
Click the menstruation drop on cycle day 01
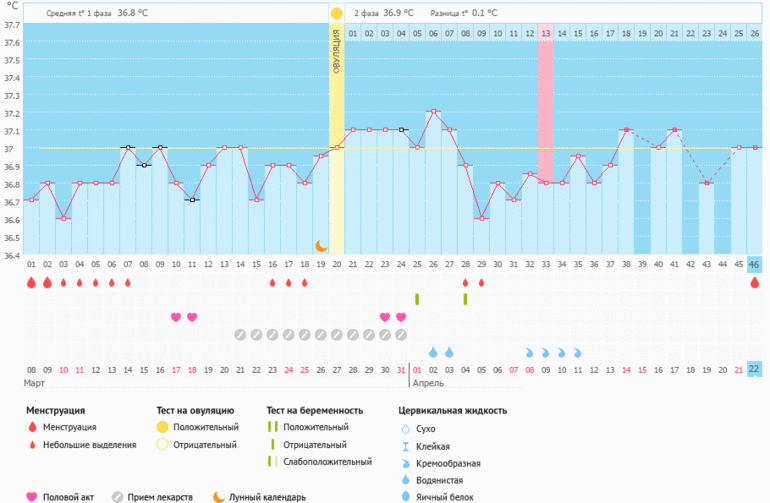click(x=31, y=283)
